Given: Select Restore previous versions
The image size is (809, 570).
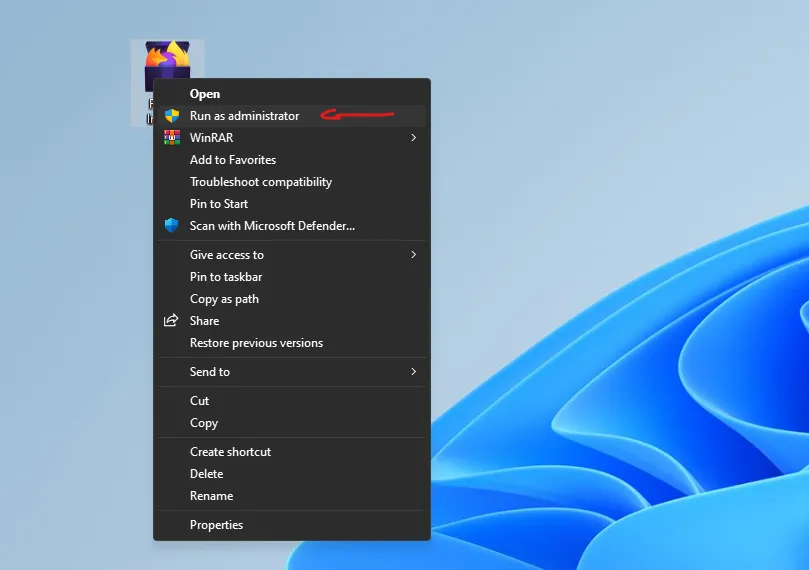Looking at the screenshot, I should pos(256,343).
